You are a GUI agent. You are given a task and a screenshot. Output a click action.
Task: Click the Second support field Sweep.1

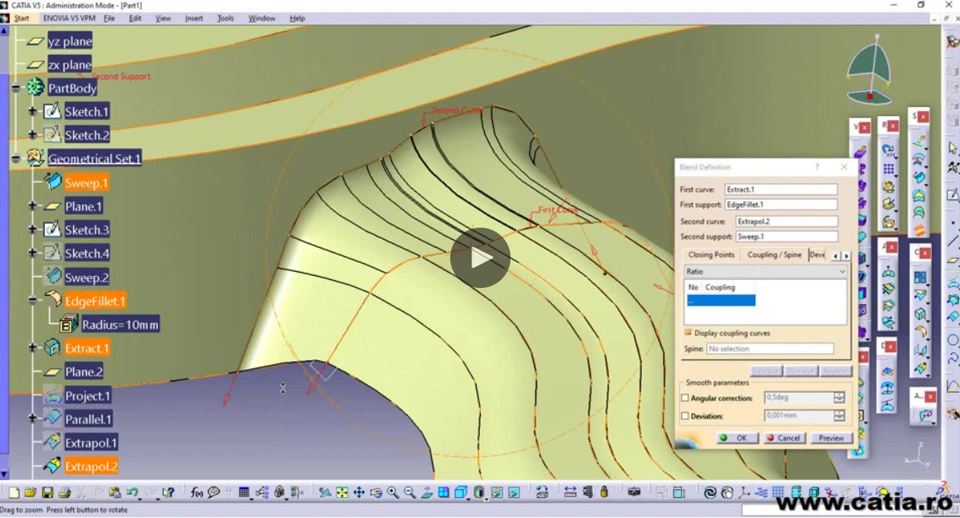pyautogui.click(x=787, y=236)
